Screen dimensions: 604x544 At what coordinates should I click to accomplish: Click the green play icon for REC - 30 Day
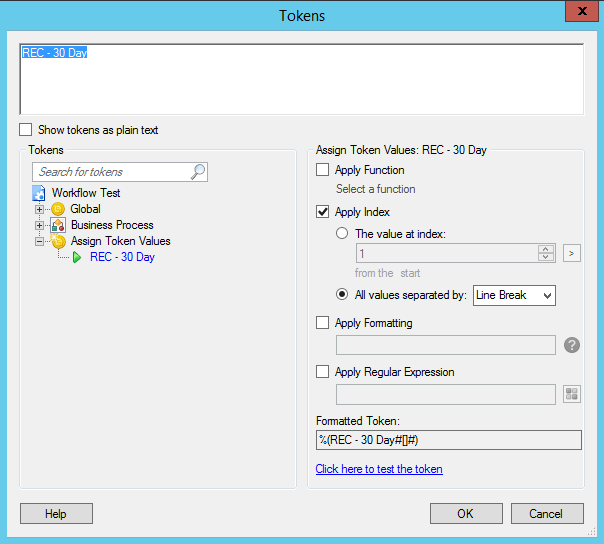pyautogui.click(x=77, y=257)
